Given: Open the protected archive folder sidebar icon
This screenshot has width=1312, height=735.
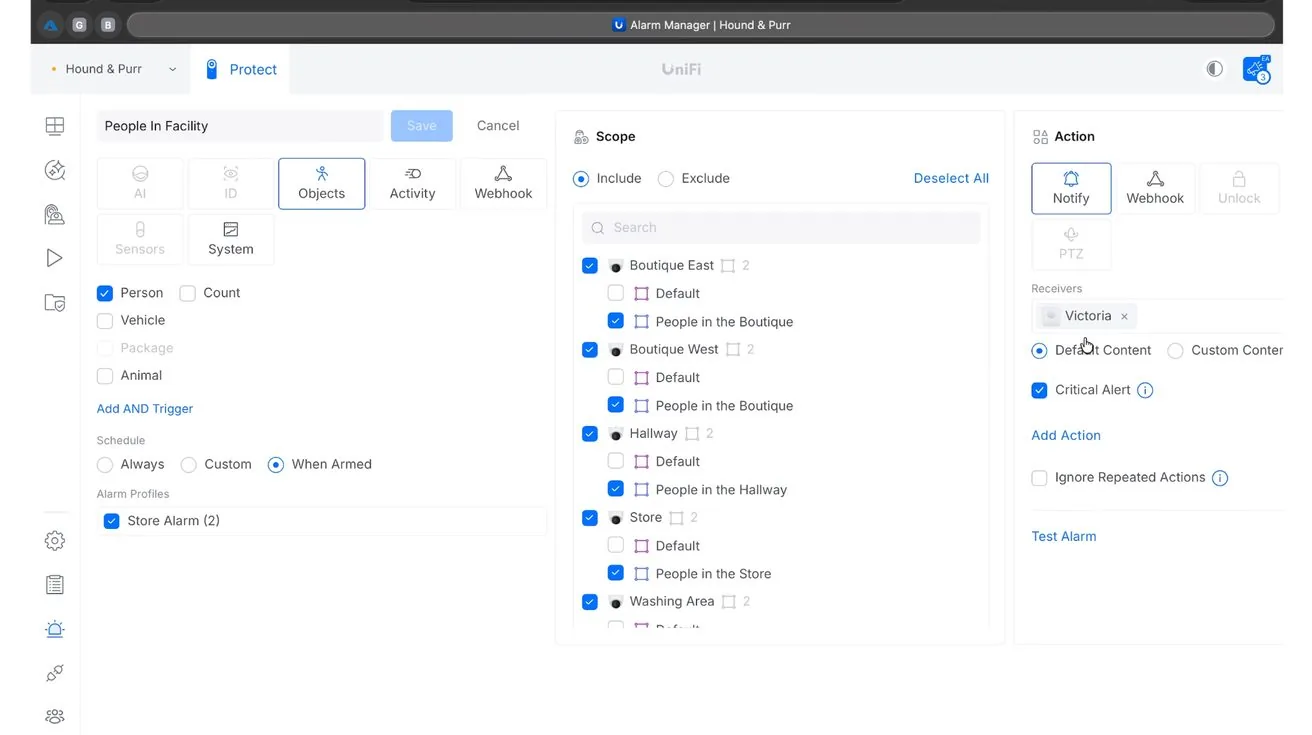Looking at the screenshot, I should (55, 302).
